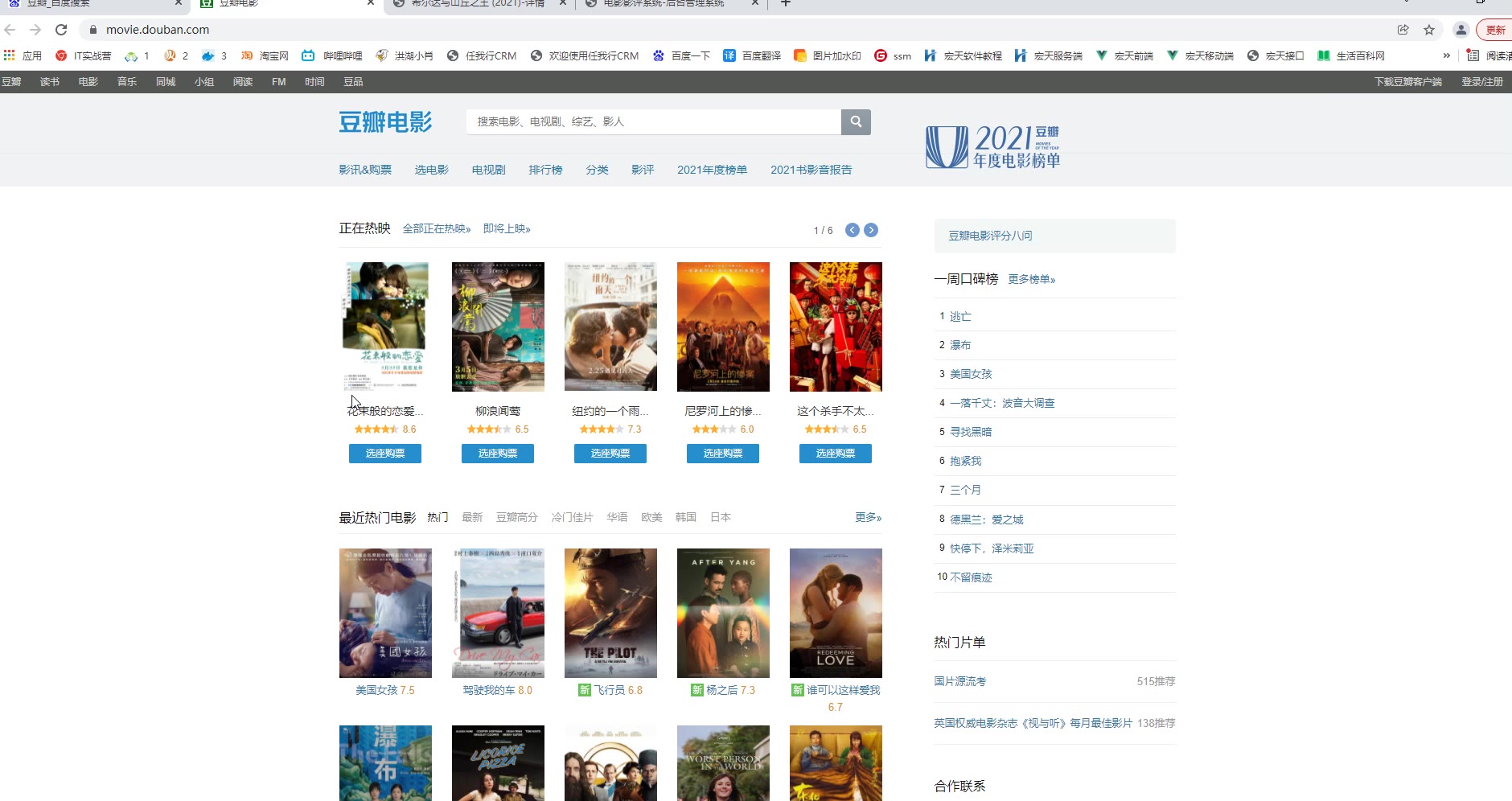This screenshot has width=1512, height=801.
Task: Open the 宏天服务端 bookmark
Action: tap(1049, 55)
